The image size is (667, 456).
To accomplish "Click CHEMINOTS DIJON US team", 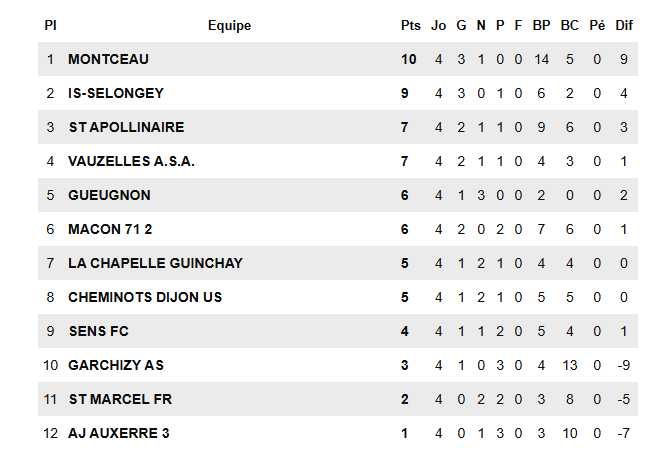I will (x=145, y=297).
